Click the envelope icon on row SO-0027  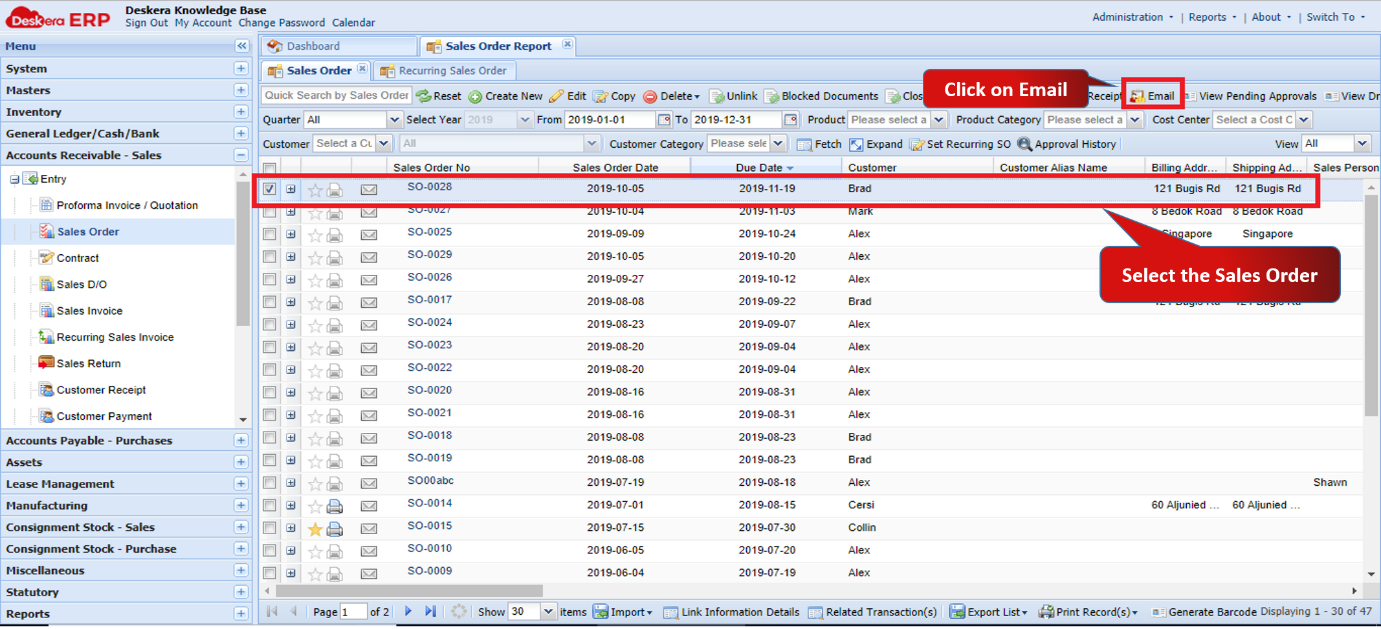(x=369, y=211)
